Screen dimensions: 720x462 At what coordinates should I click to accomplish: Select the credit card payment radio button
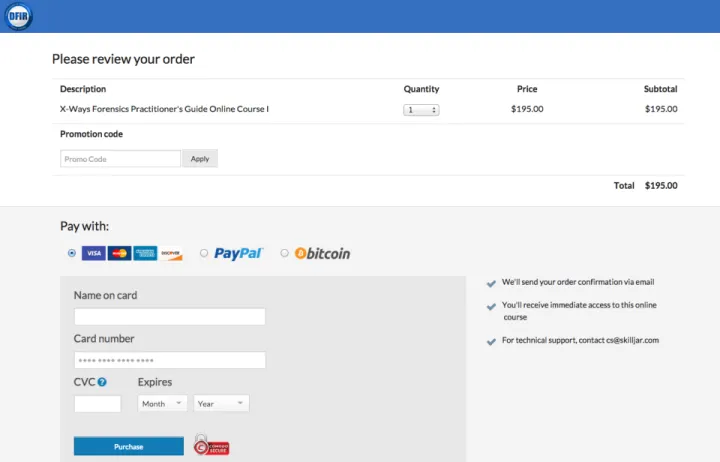[71, 253]
